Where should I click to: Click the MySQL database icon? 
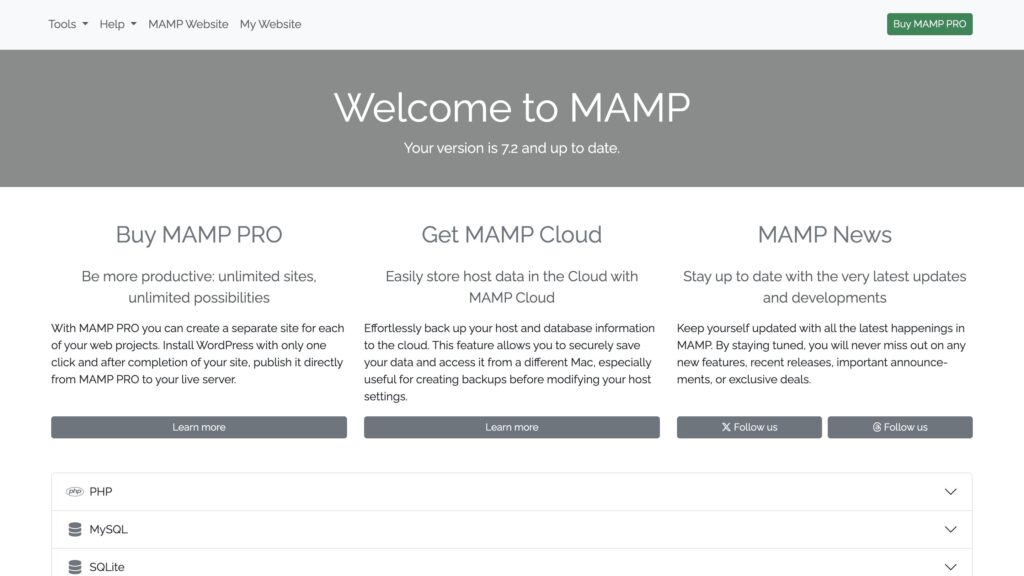[x=75, y=530]
